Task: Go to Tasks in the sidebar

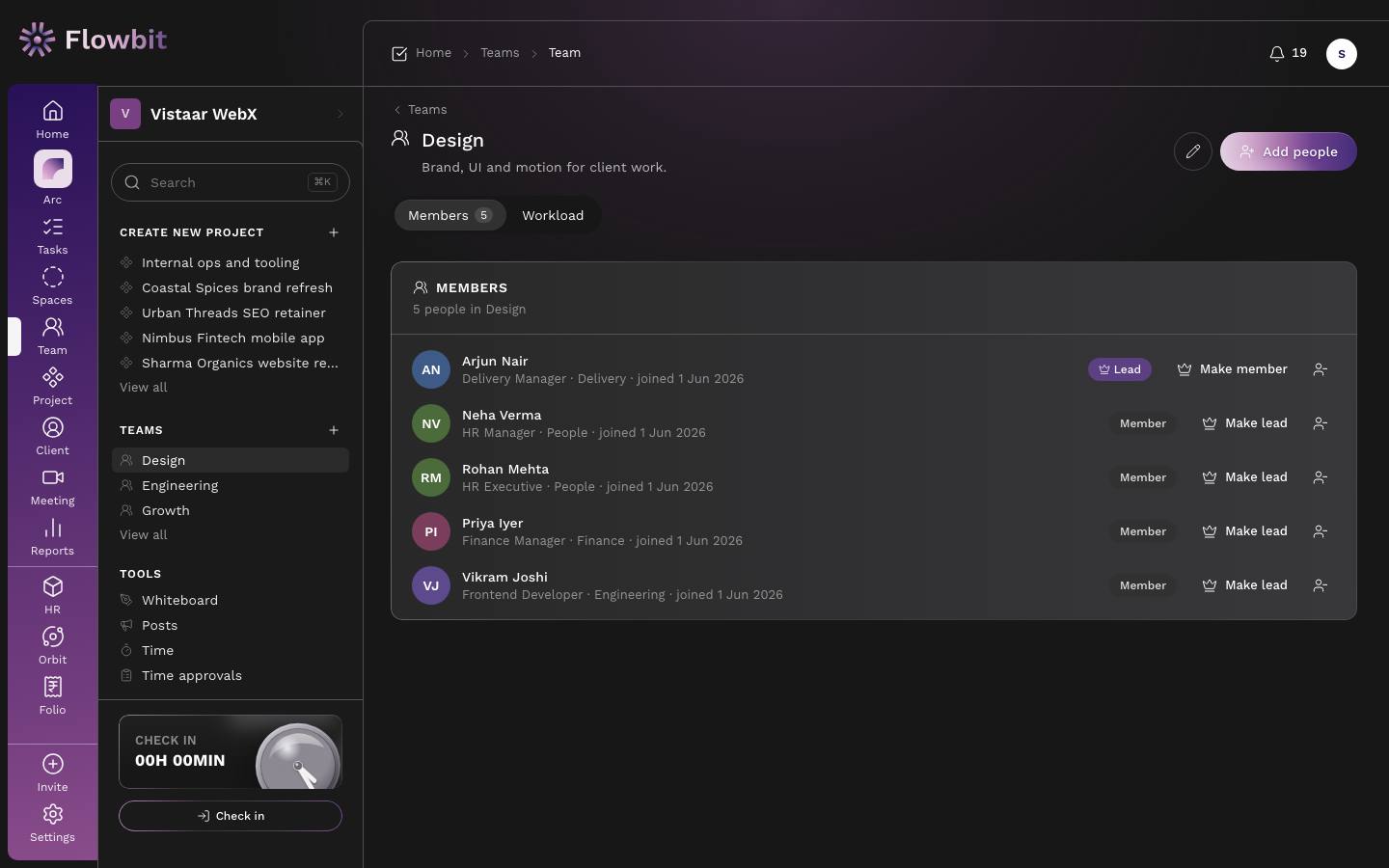Action: click(52, 236)
